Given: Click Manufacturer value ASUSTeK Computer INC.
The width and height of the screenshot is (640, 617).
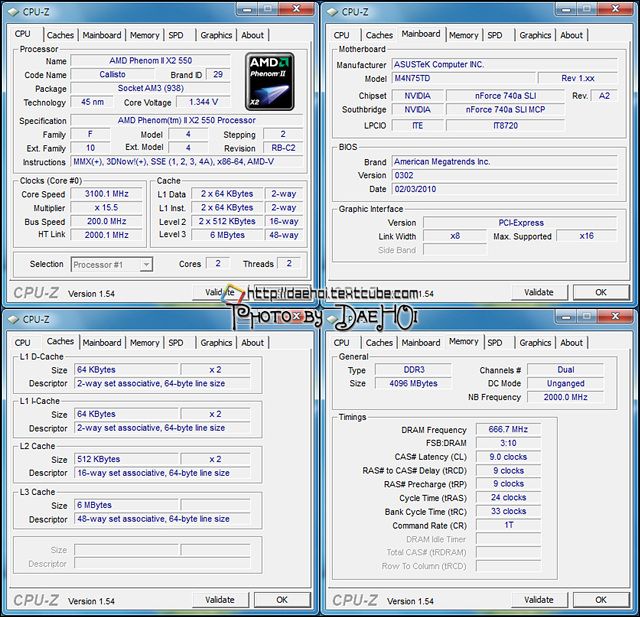Looking at the screenshot, I should [x=504, y=64].
